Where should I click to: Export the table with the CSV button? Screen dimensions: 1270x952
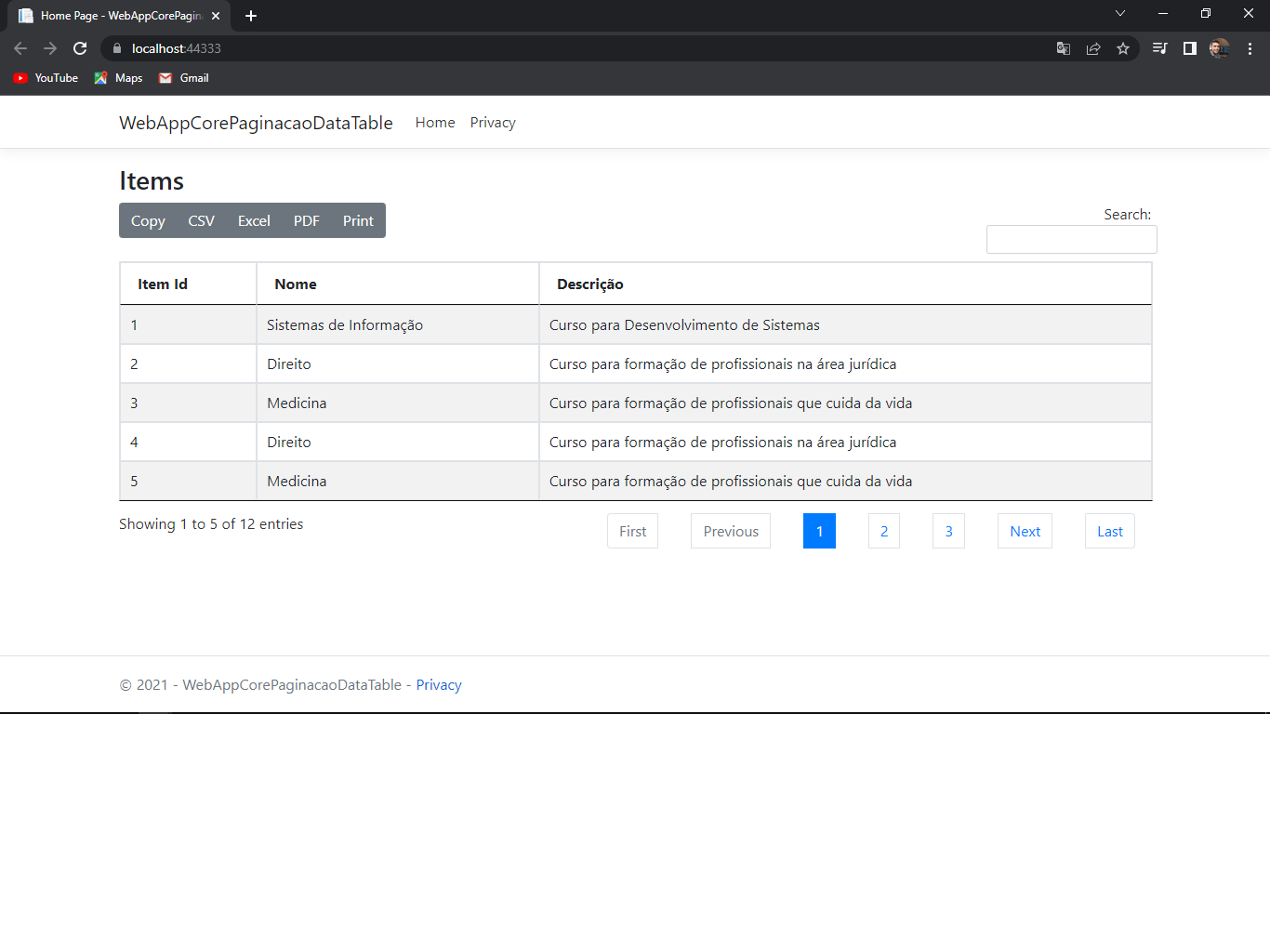pyautogui.click(x=201, y=220)
